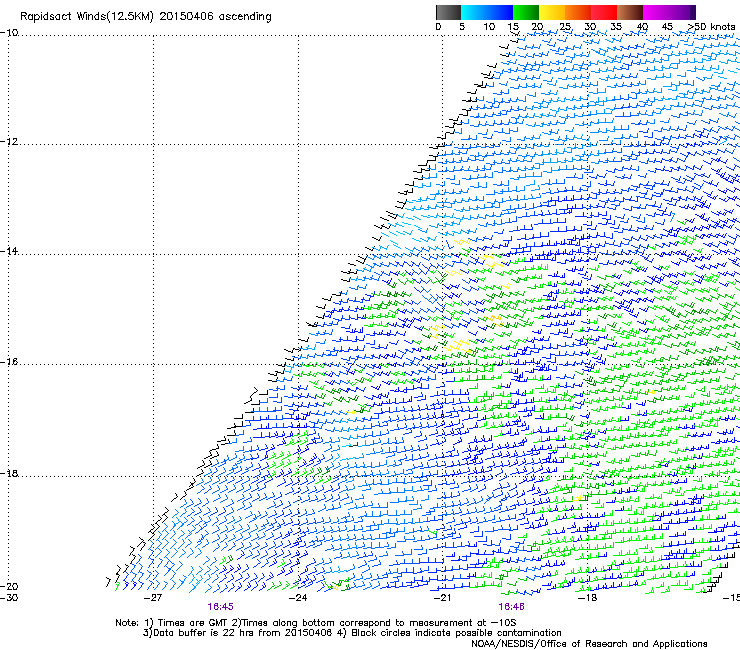This screenshot has width=740, height=650.
Task: Click the legend label '40' knots
Action: click(642, 27)
